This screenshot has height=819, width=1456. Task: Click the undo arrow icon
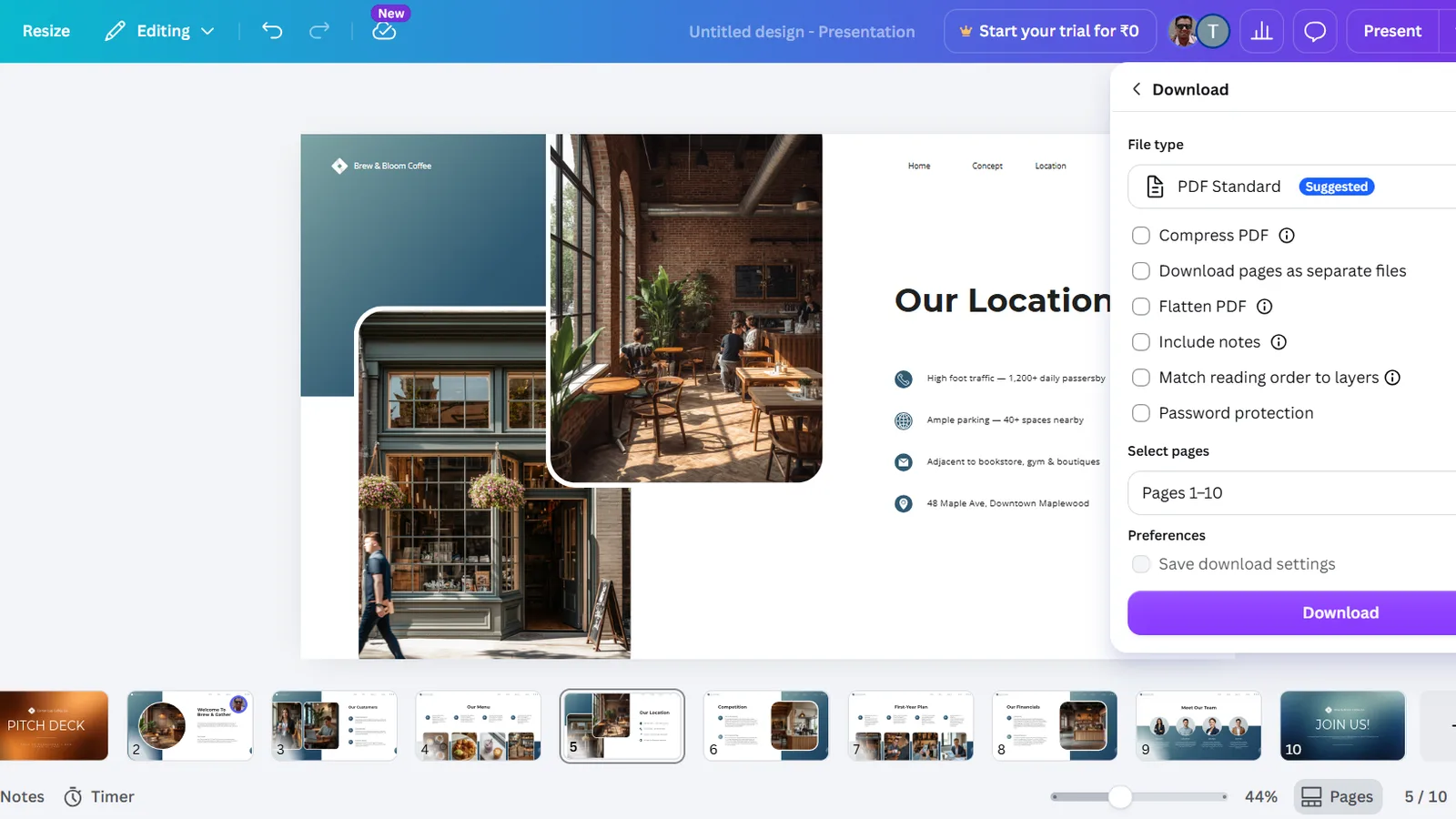[272, 31]
